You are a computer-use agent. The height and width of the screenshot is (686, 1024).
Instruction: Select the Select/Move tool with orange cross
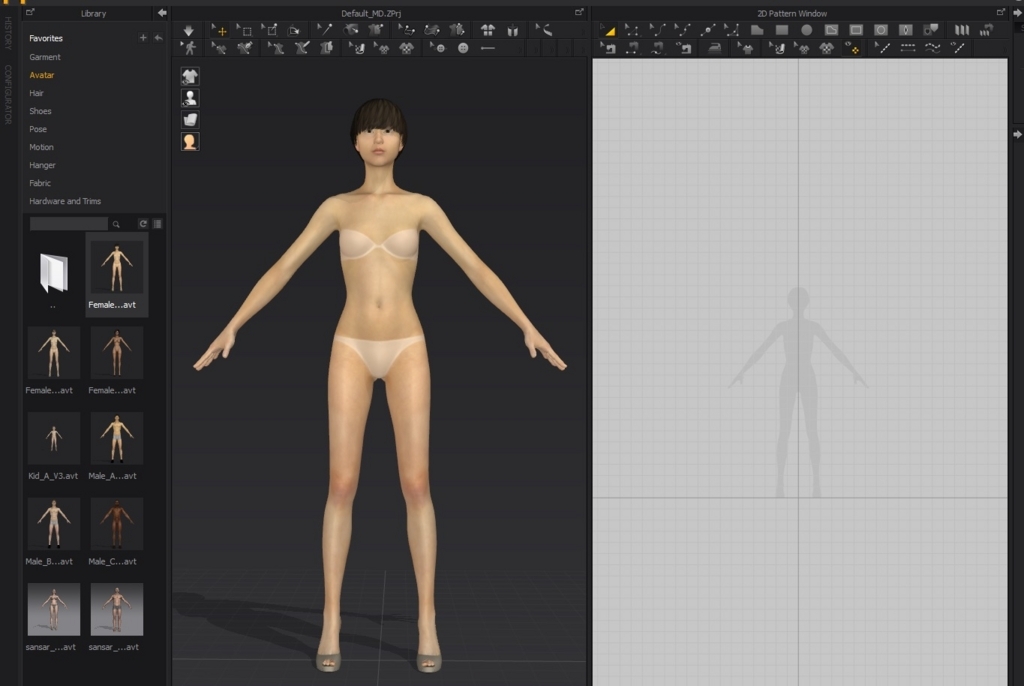coord(219,30)
